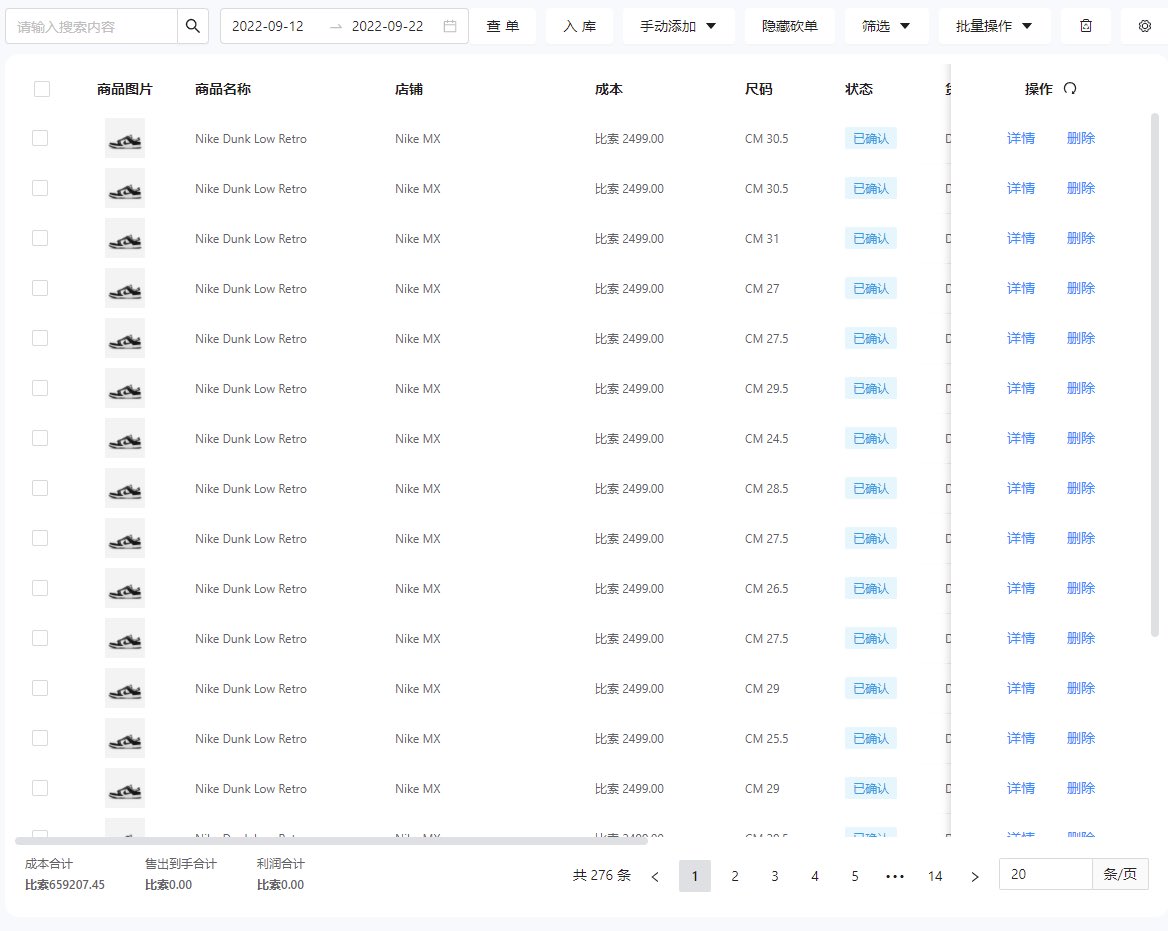1168x931 pixels.
Task: Check the row checkbox for CM 28.5
Action: [40, 488]
